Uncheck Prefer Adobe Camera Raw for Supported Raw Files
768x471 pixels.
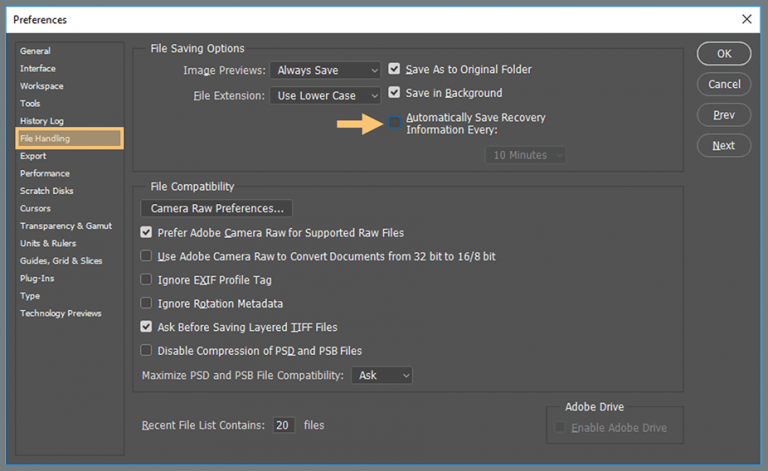pyautogui.click(x=147, y=232)
